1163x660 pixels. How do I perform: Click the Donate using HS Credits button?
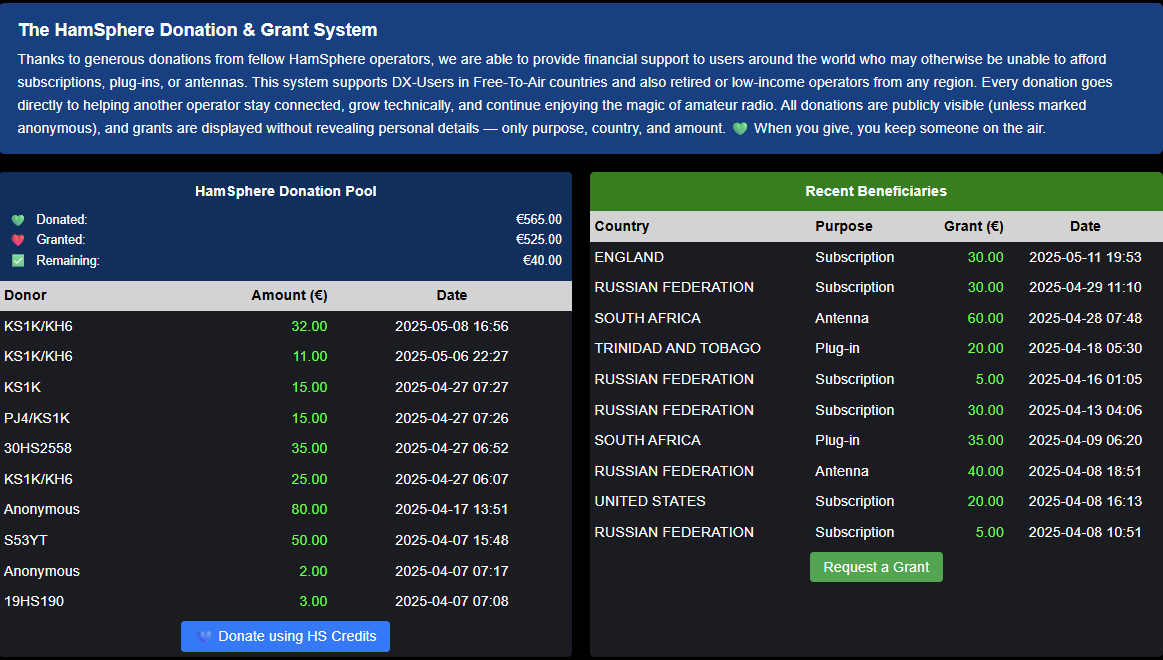(x=286, y=636)
